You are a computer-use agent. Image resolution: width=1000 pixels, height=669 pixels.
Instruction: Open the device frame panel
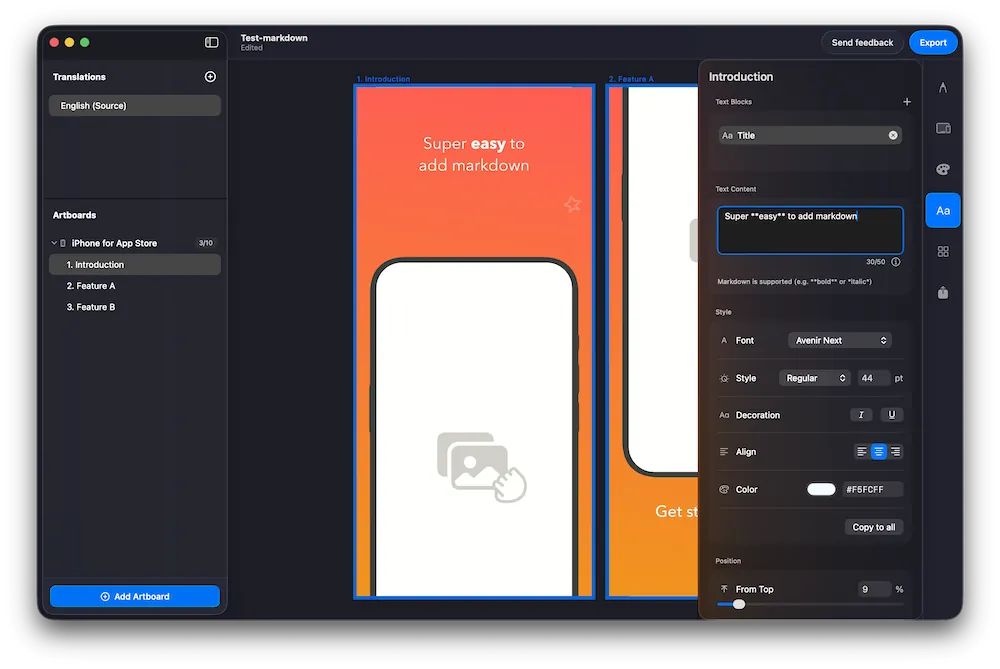tap(941, 128)
